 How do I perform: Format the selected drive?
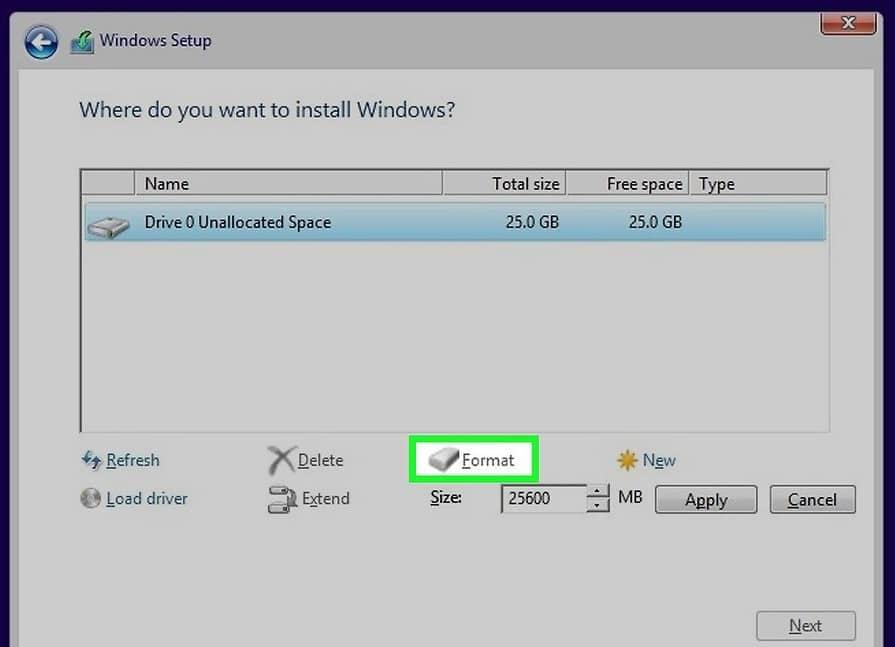click(x=488, y=460)
